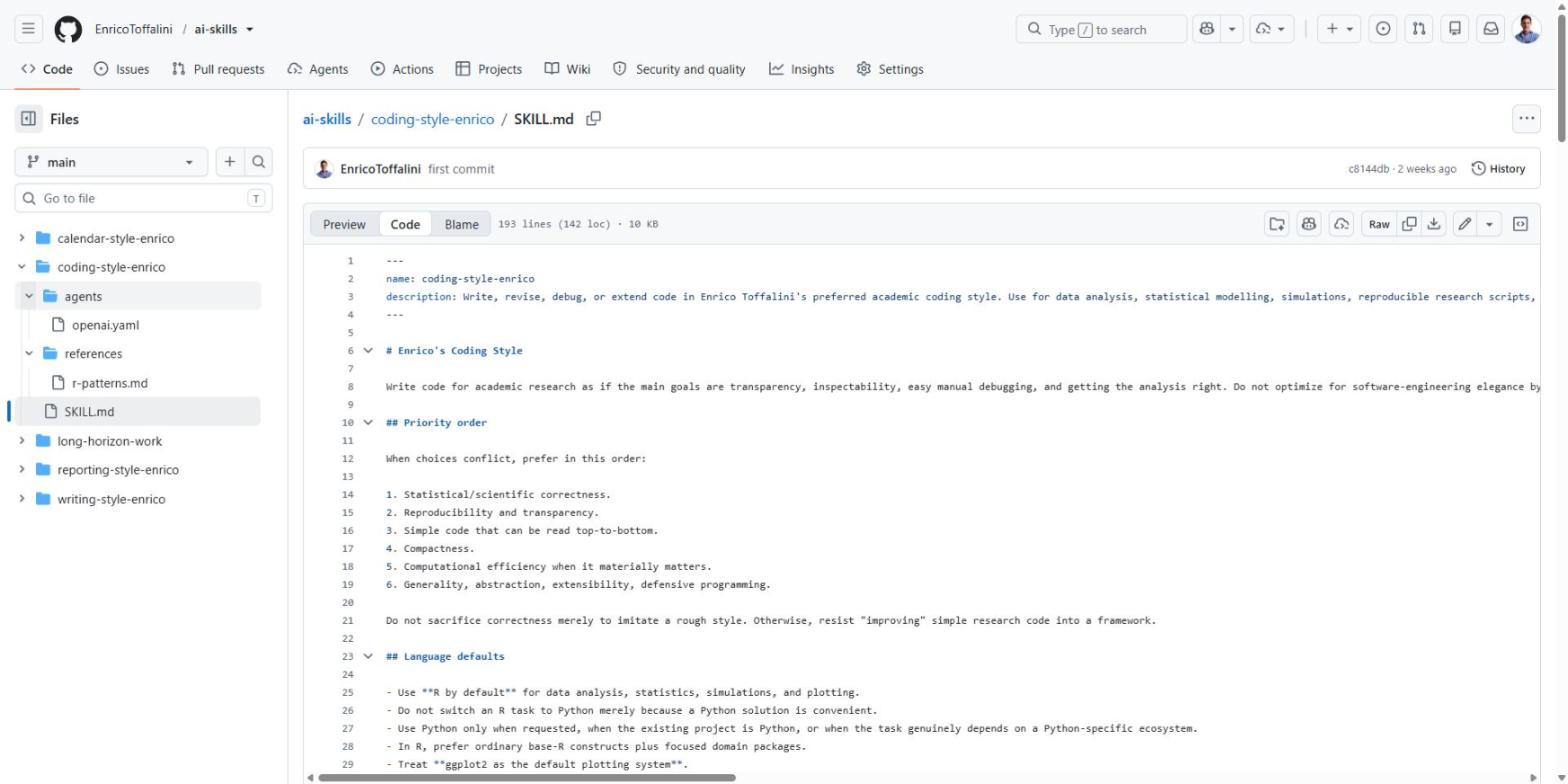1568x784 pixels.
Task: Search this repository's files with magnifier icon
Action: (258, 162)
